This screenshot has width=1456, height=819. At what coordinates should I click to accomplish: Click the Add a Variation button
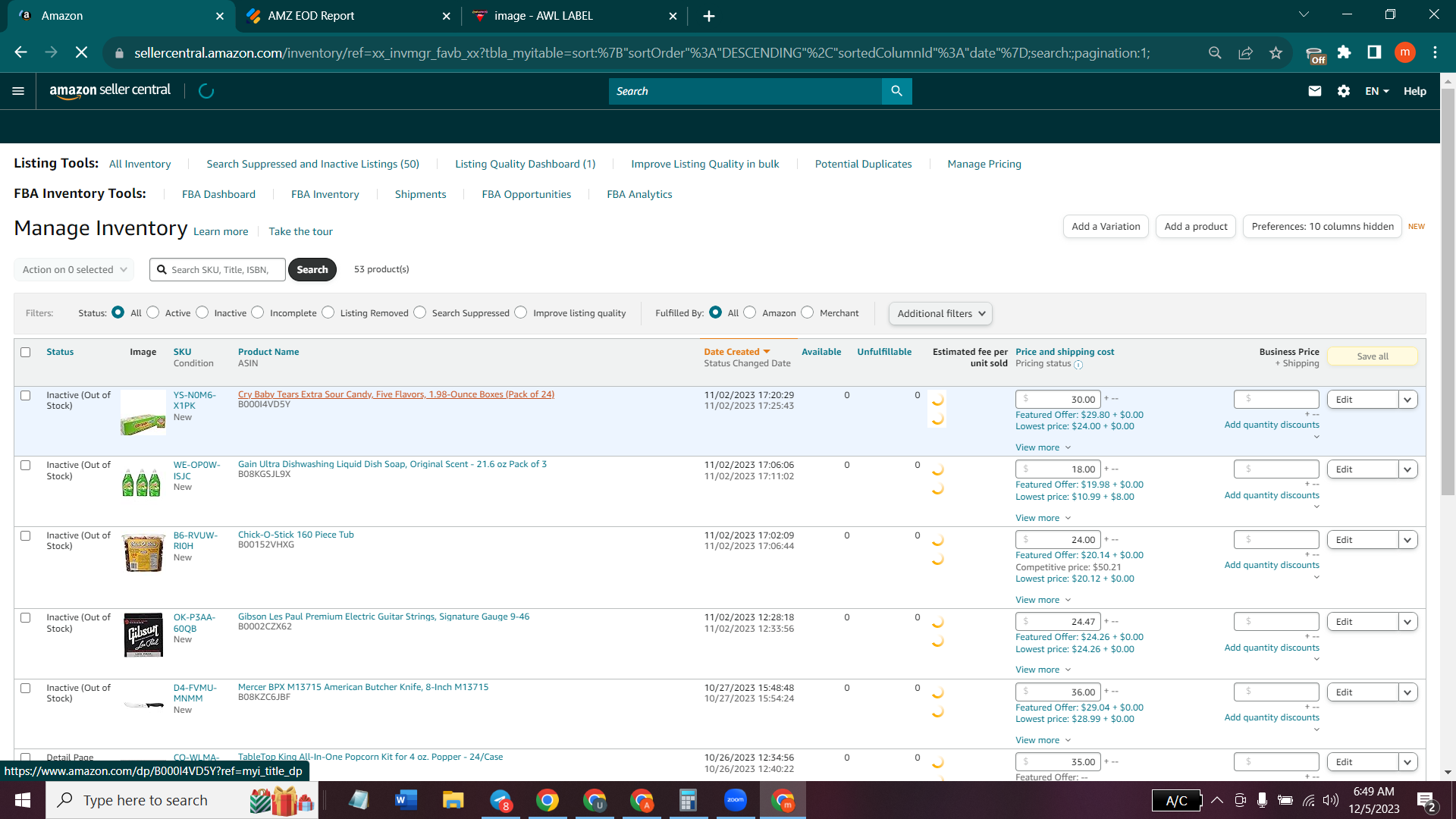pyautogui.click(x=1106, y=227)
